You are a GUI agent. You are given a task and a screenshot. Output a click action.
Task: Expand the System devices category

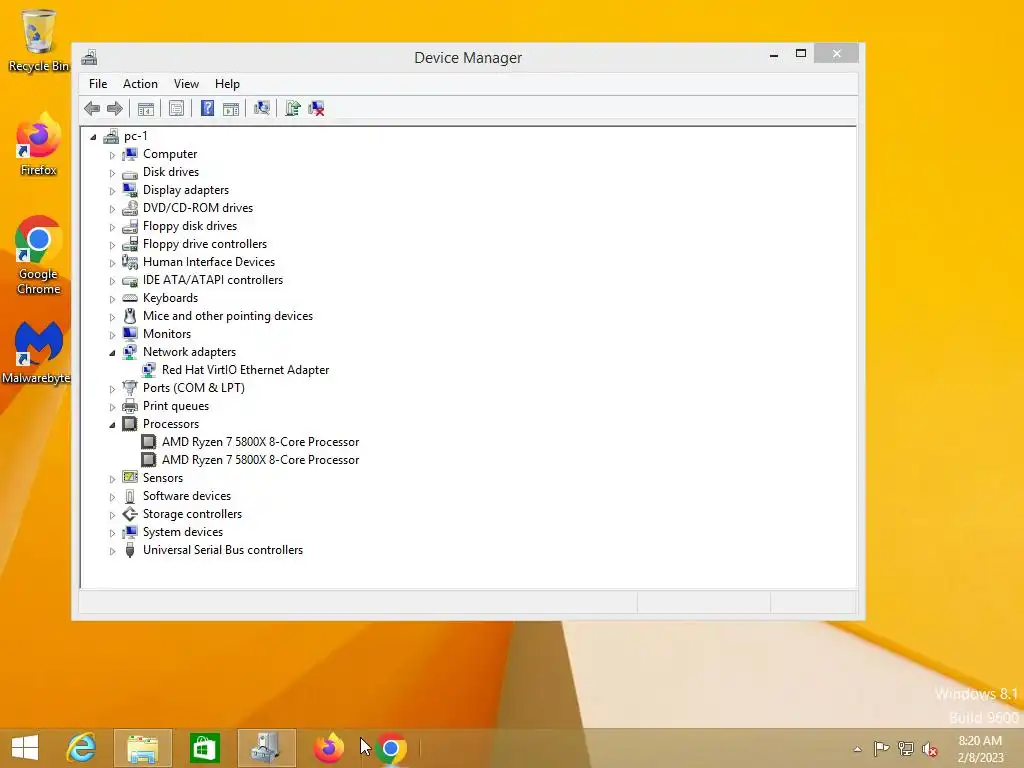click(112, 534)
